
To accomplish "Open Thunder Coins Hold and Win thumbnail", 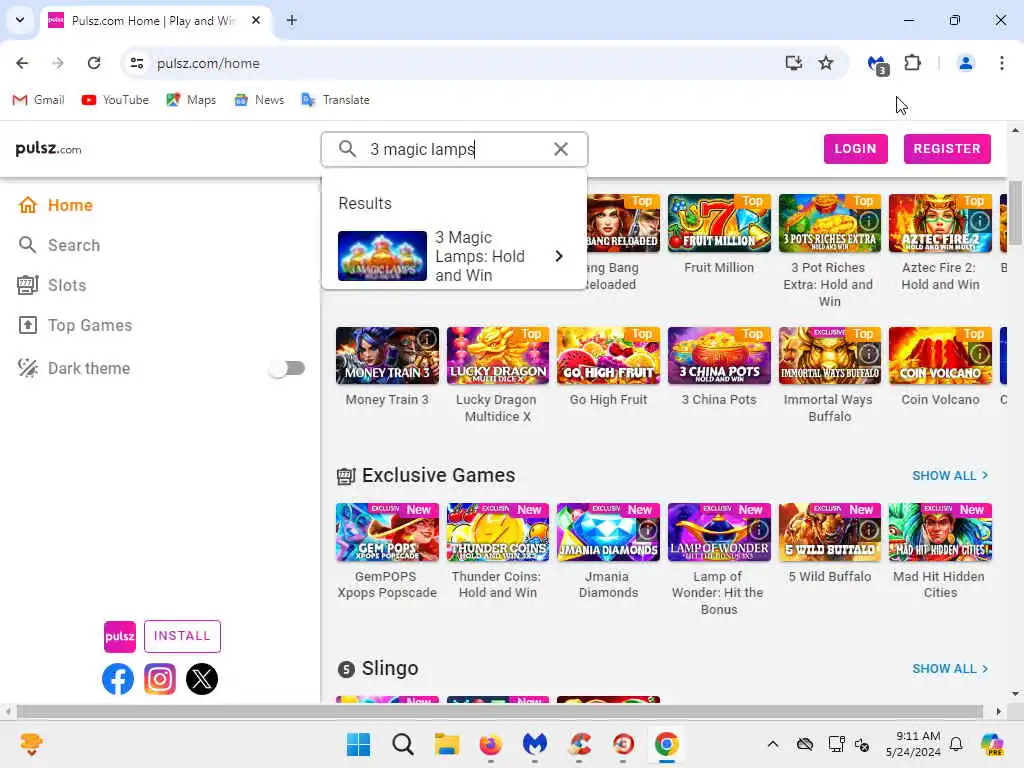I will (498, 532).
